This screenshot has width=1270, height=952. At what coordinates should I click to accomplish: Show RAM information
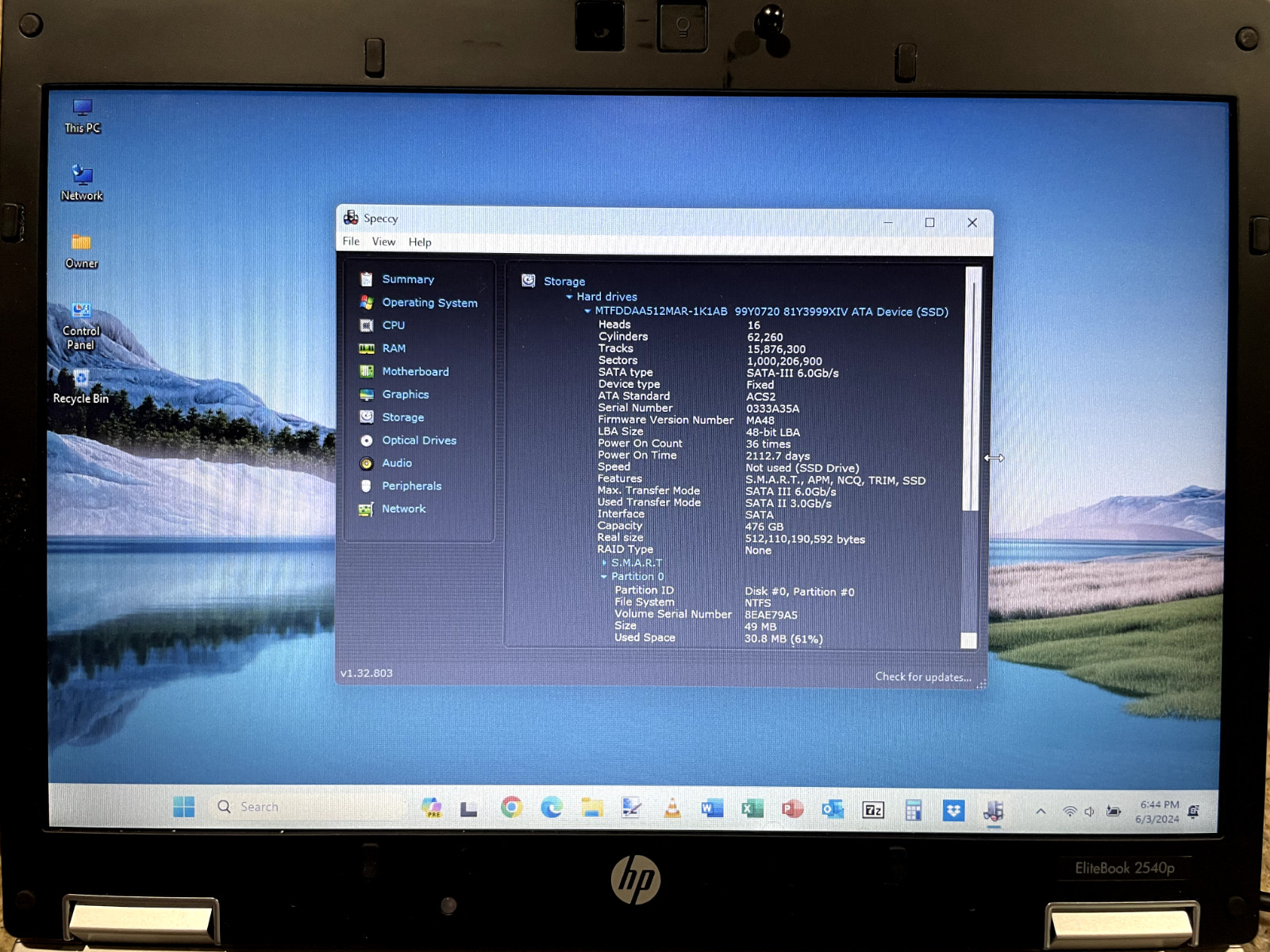coord(394,348)
